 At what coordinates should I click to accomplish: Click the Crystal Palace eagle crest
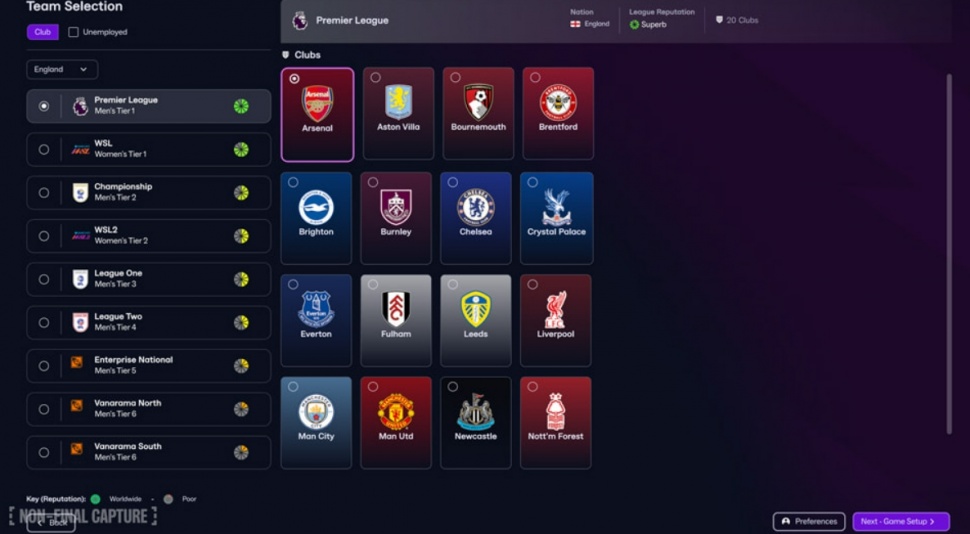pyautogui.click(x=556, y=207)
